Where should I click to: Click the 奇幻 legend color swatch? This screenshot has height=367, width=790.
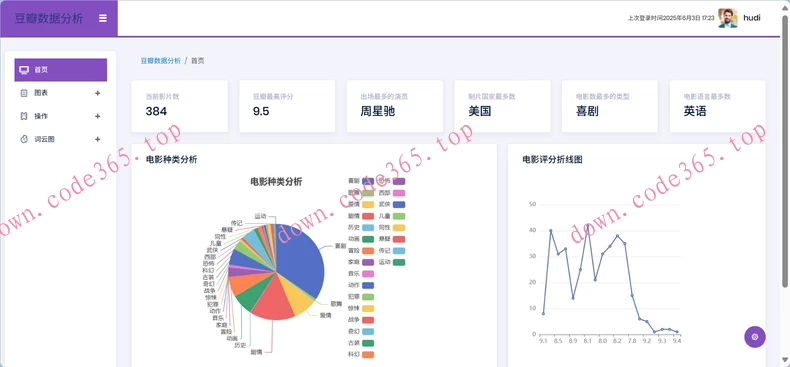pyautogui.click(x=368, y=332)
